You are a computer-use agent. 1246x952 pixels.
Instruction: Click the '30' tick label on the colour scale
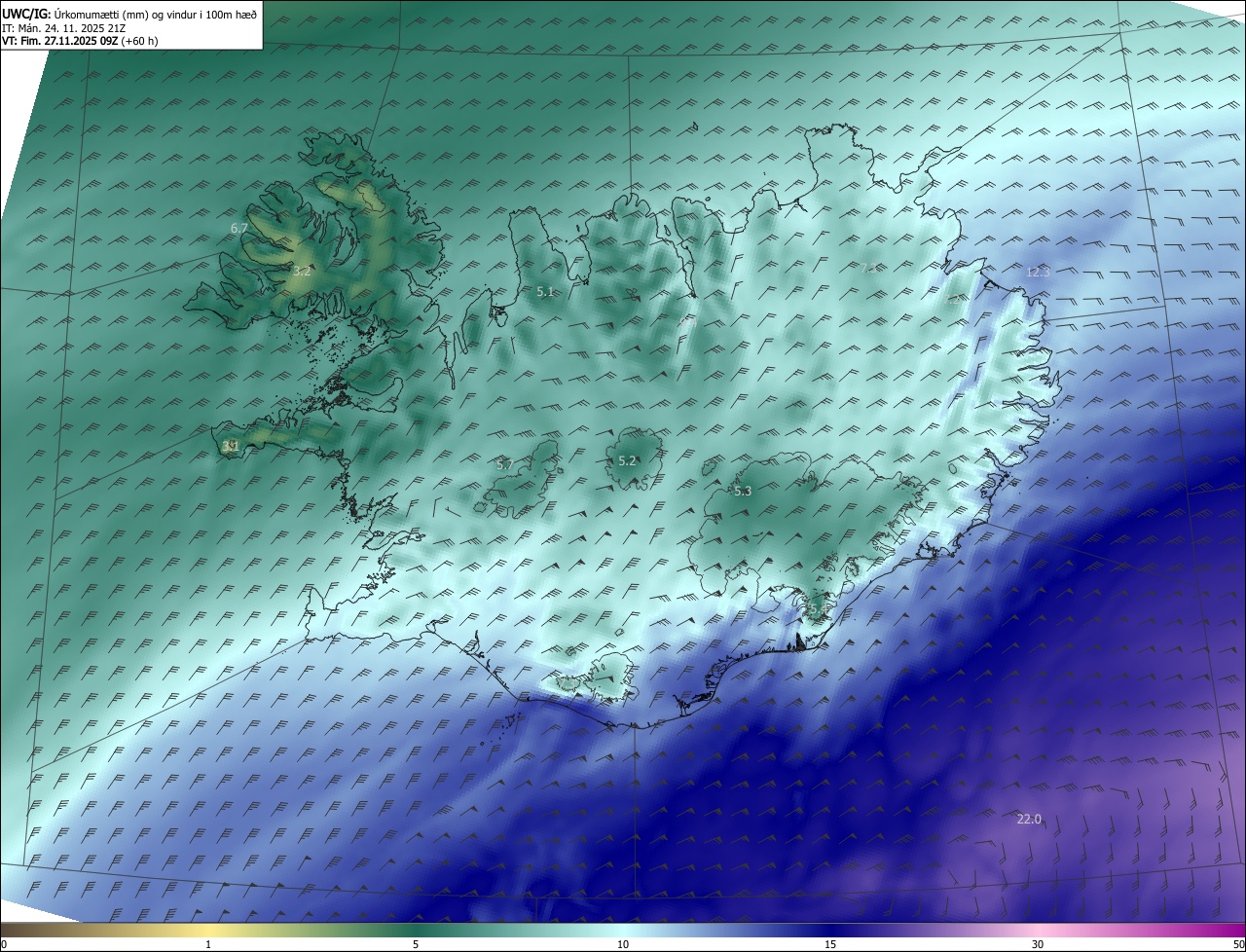(1038, 944)
